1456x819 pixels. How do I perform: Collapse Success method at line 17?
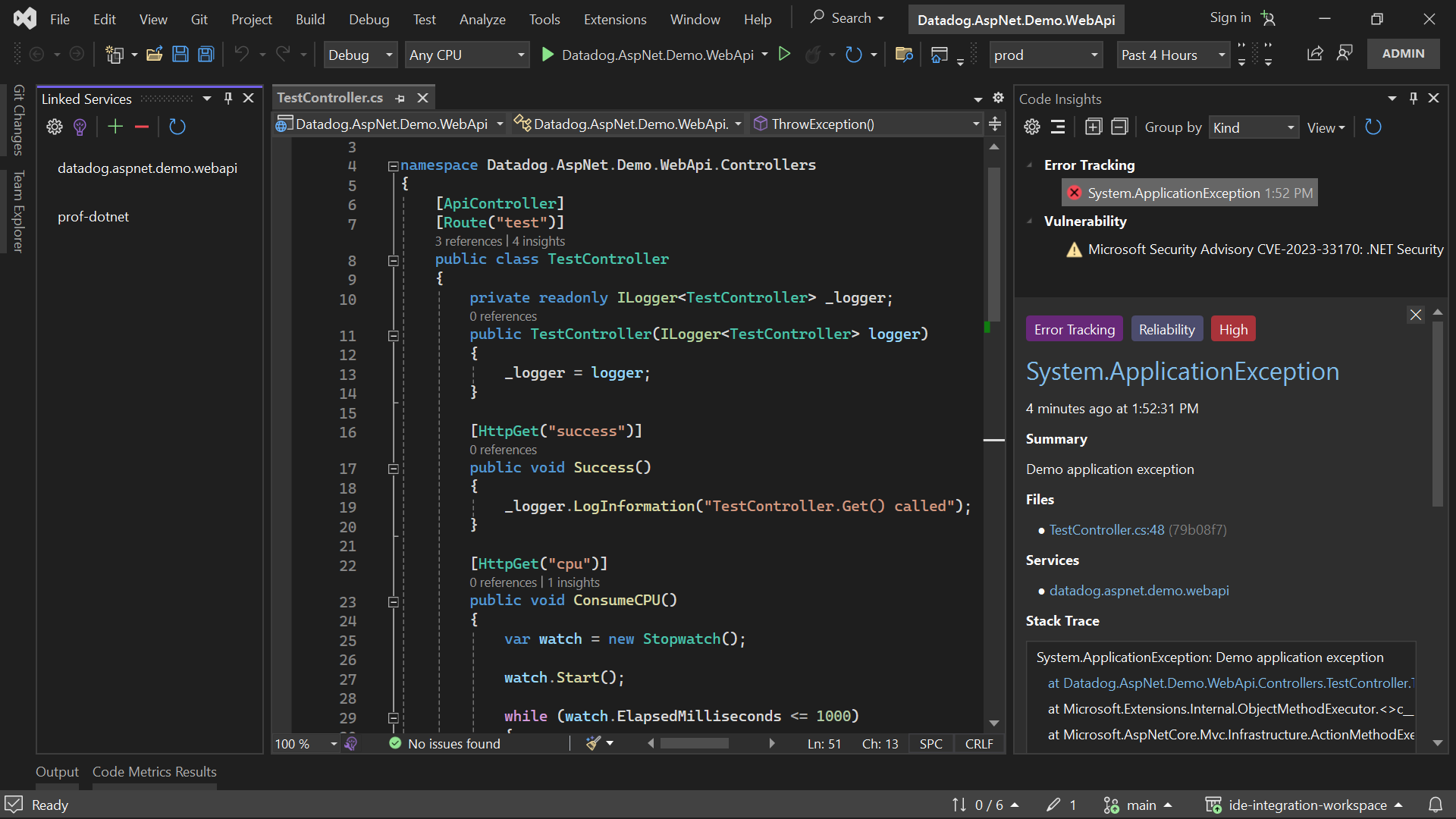pos(393,469)
